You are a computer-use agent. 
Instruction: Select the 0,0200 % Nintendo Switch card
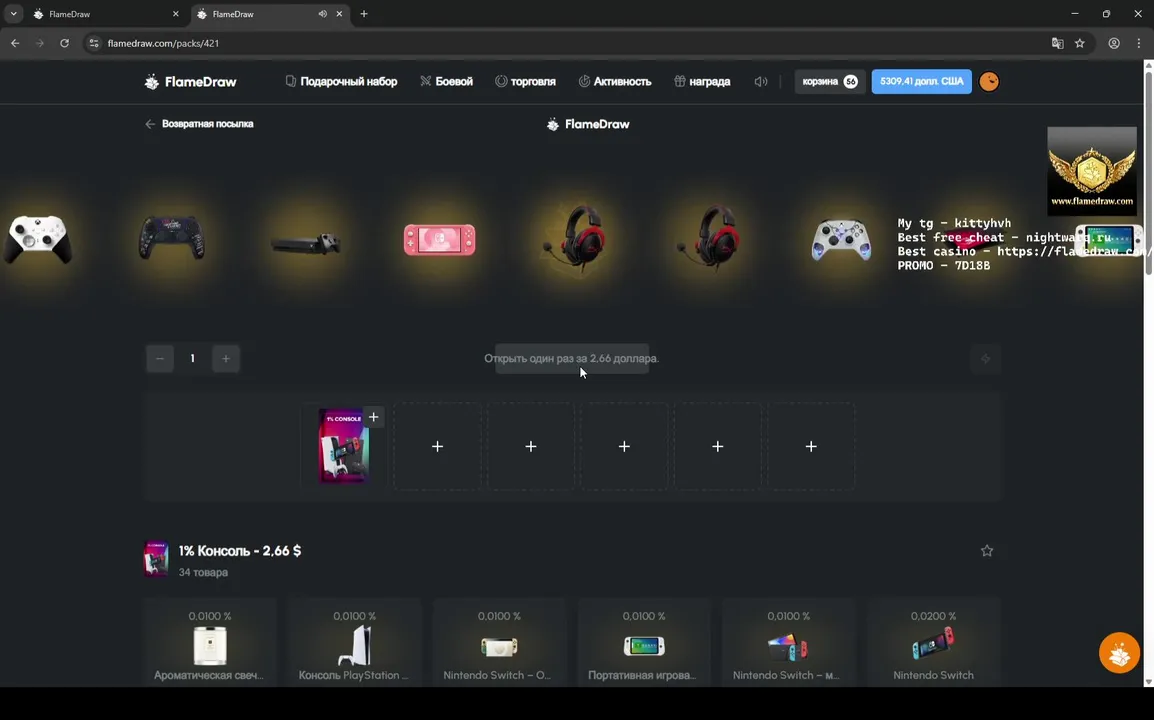point(933,644)
